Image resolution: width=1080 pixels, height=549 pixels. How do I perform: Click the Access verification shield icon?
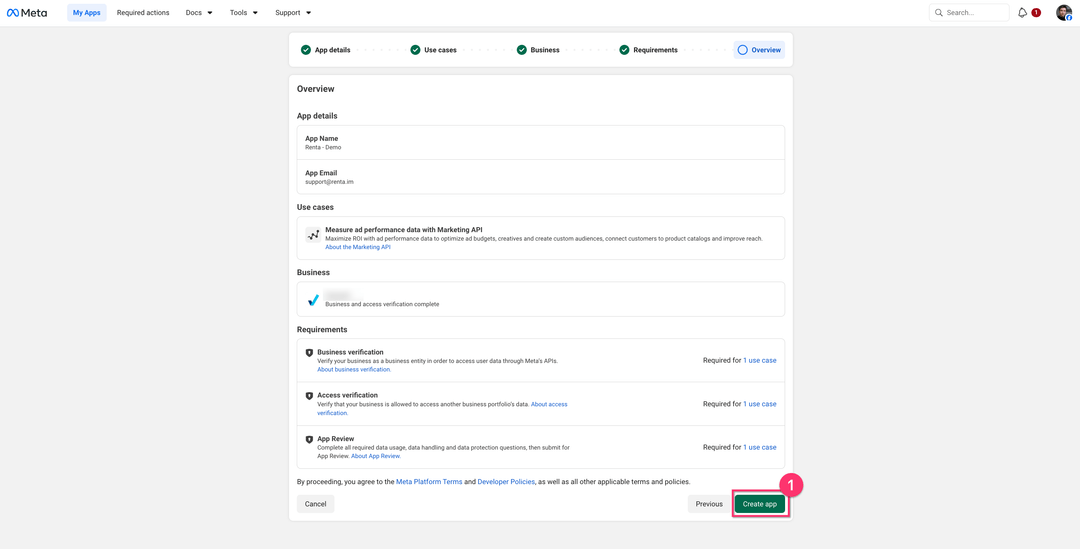point(309,395)
